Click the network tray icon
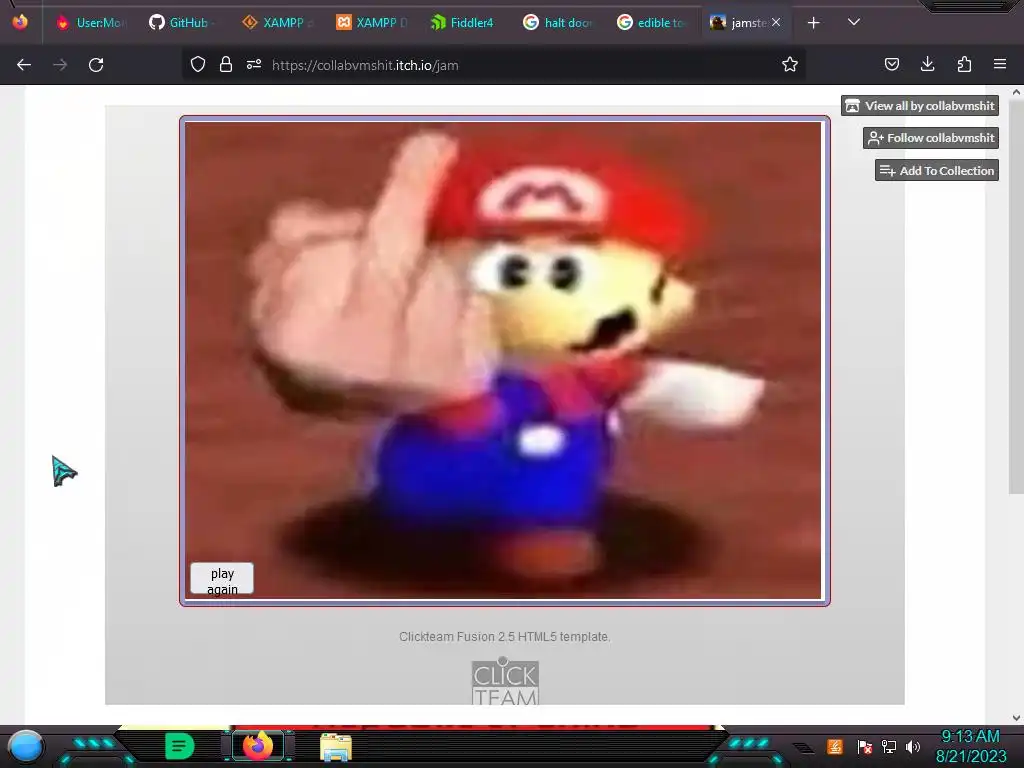Screen dimensions: 1024x768 pos(889,746)
